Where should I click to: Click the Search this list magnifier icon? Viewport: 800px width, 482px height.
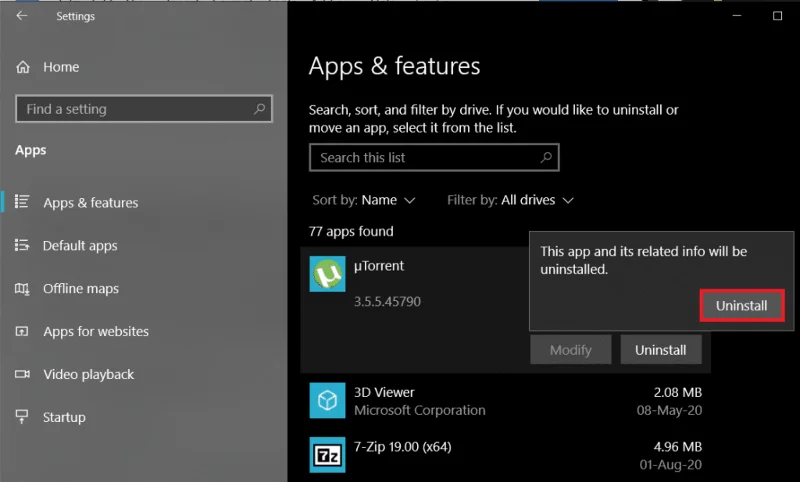click(546, 157)
